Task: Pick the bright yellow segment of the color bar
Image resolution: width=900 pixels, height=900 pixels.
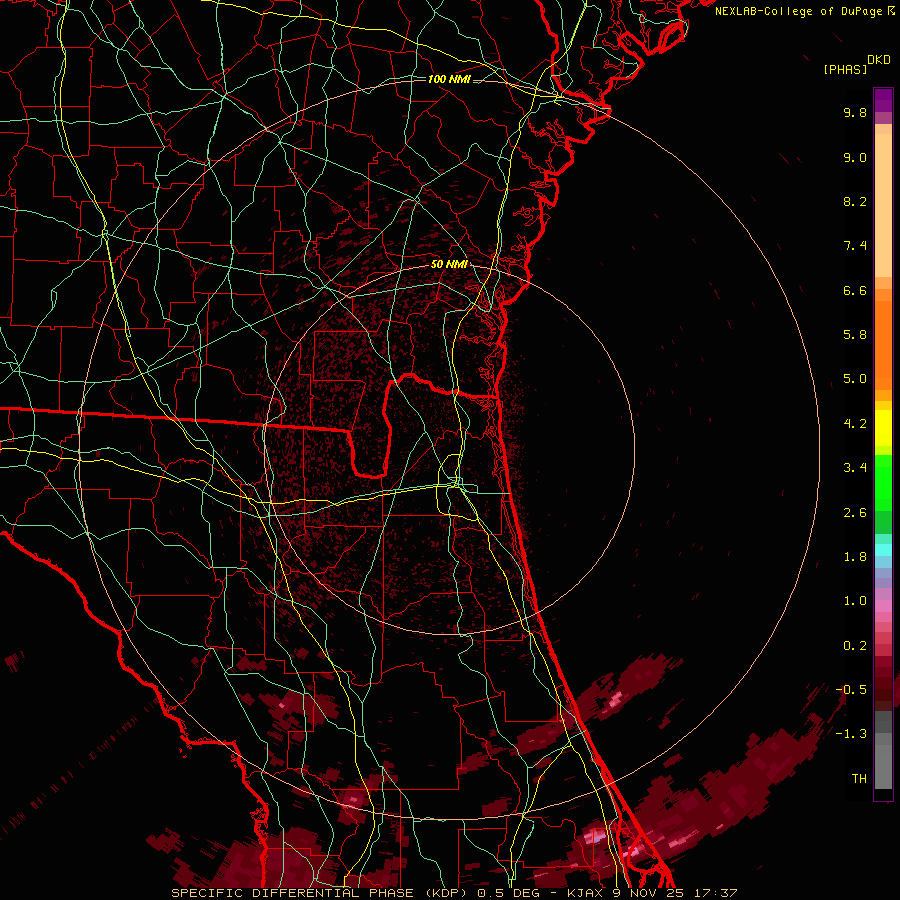Action: [883, 428]
